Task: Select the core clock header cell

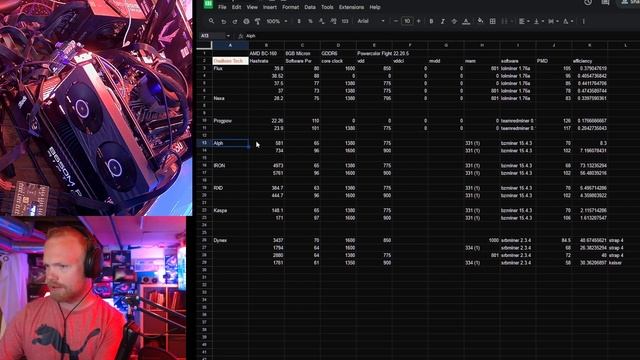Action: coord(338,61)
